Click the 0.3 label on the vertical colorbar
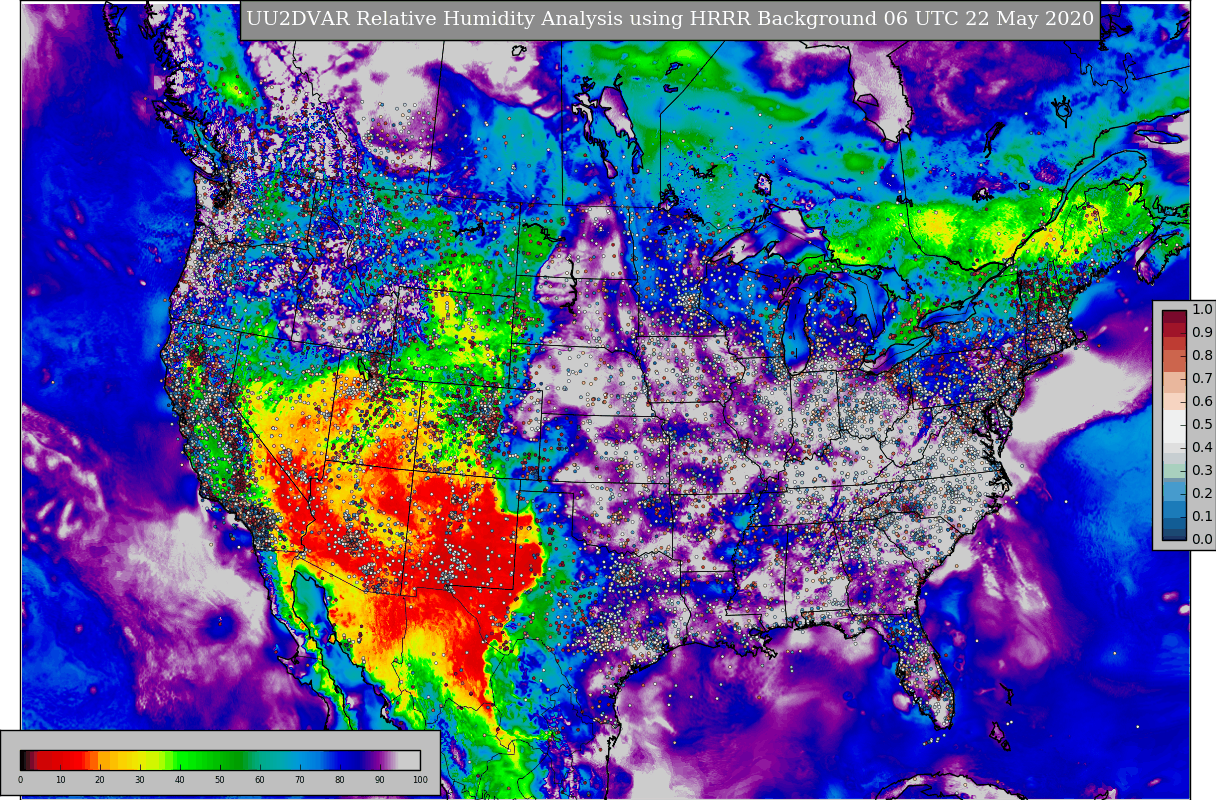Image resolution: width=1216 pixels, height=800 pixels. [x=1202, y=471]
